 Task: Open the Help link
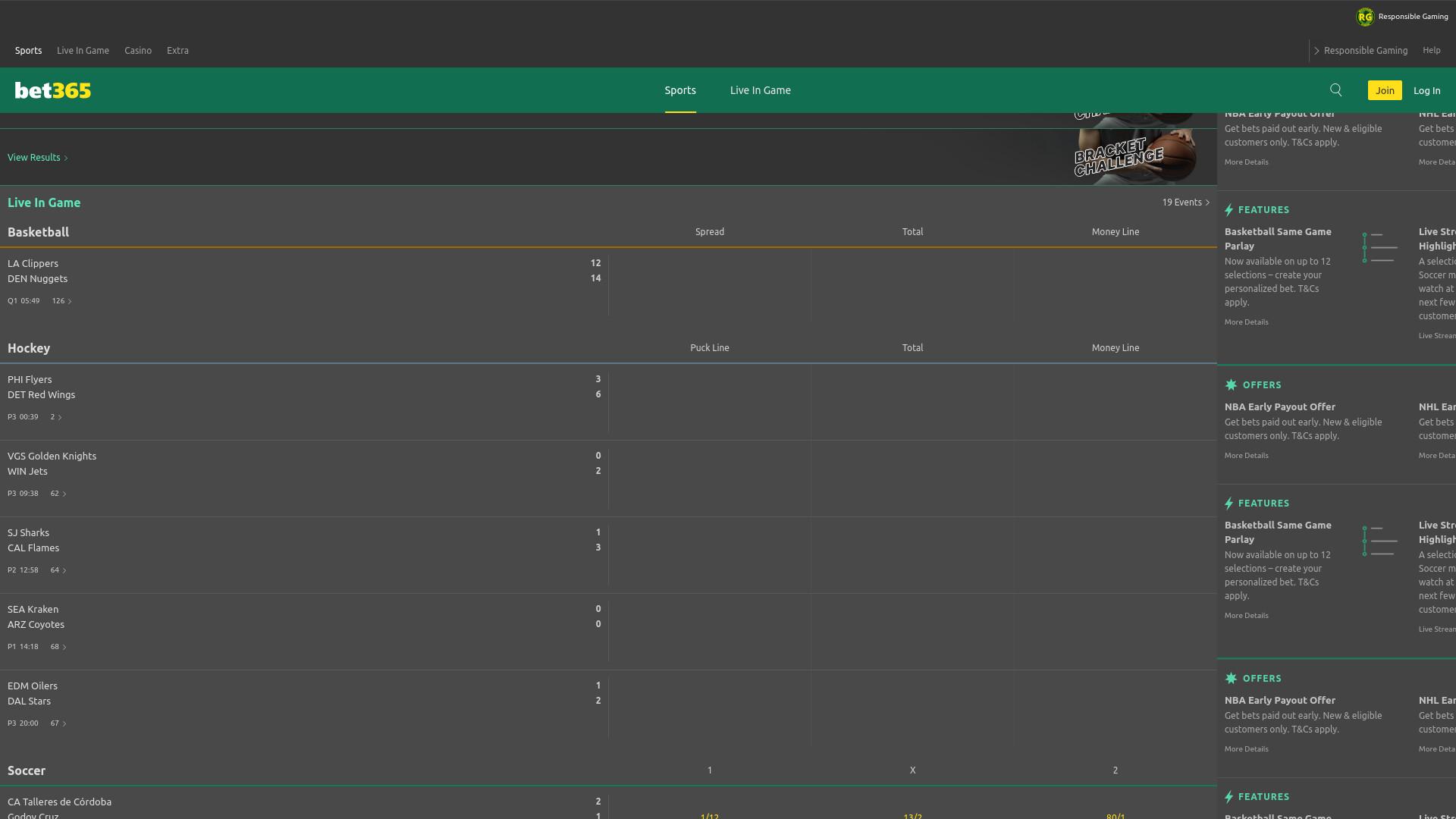[x=1431, y=50]
